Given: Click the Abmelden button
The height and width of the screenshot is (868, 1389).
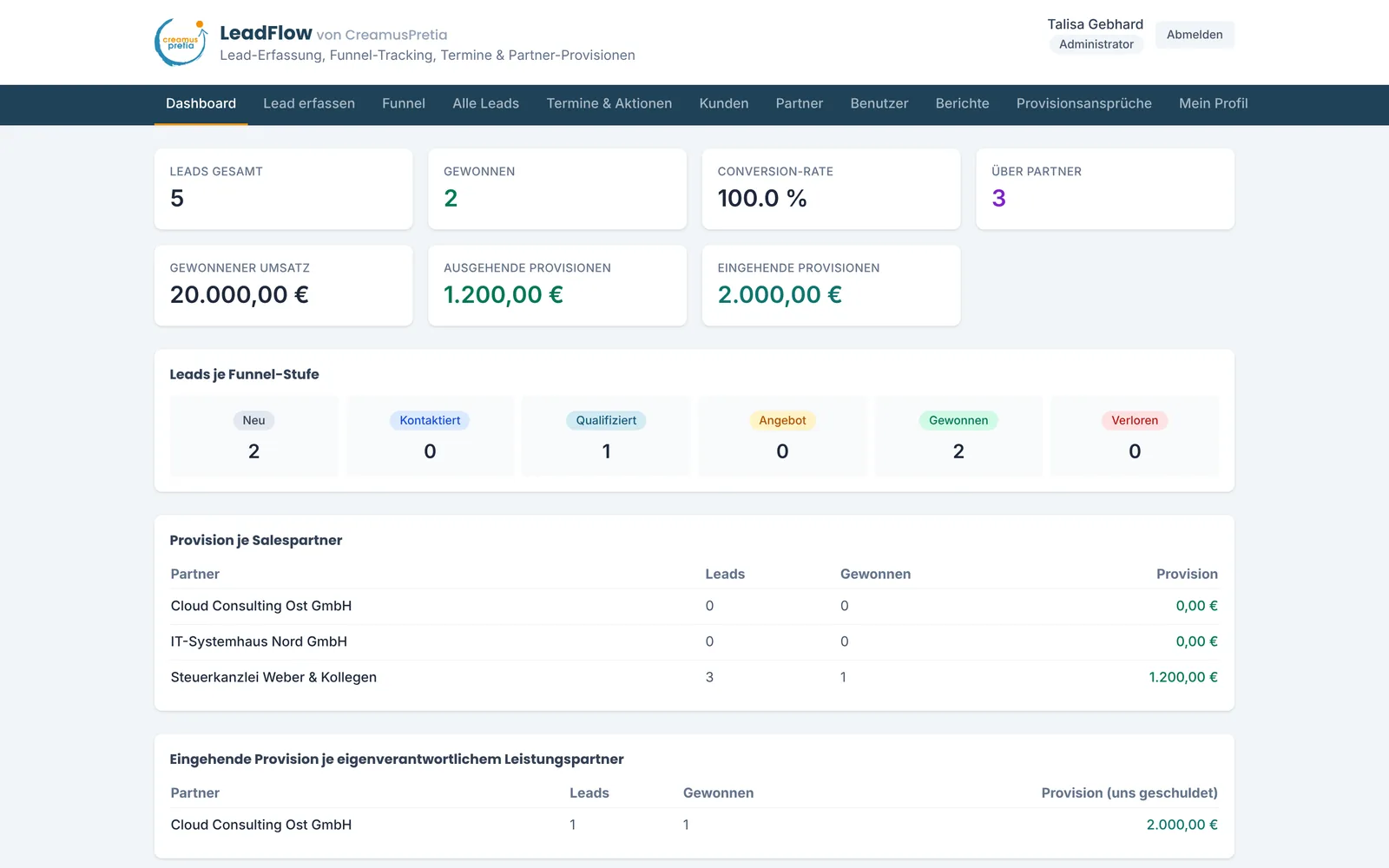Looking at the screenshot, I should [1195, 35].
